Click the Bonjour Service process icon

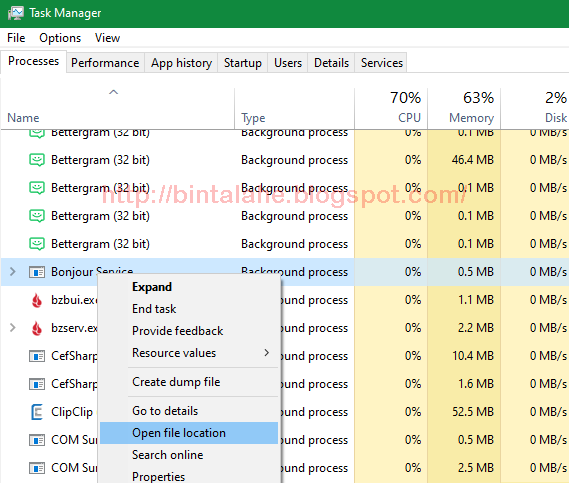37,272
